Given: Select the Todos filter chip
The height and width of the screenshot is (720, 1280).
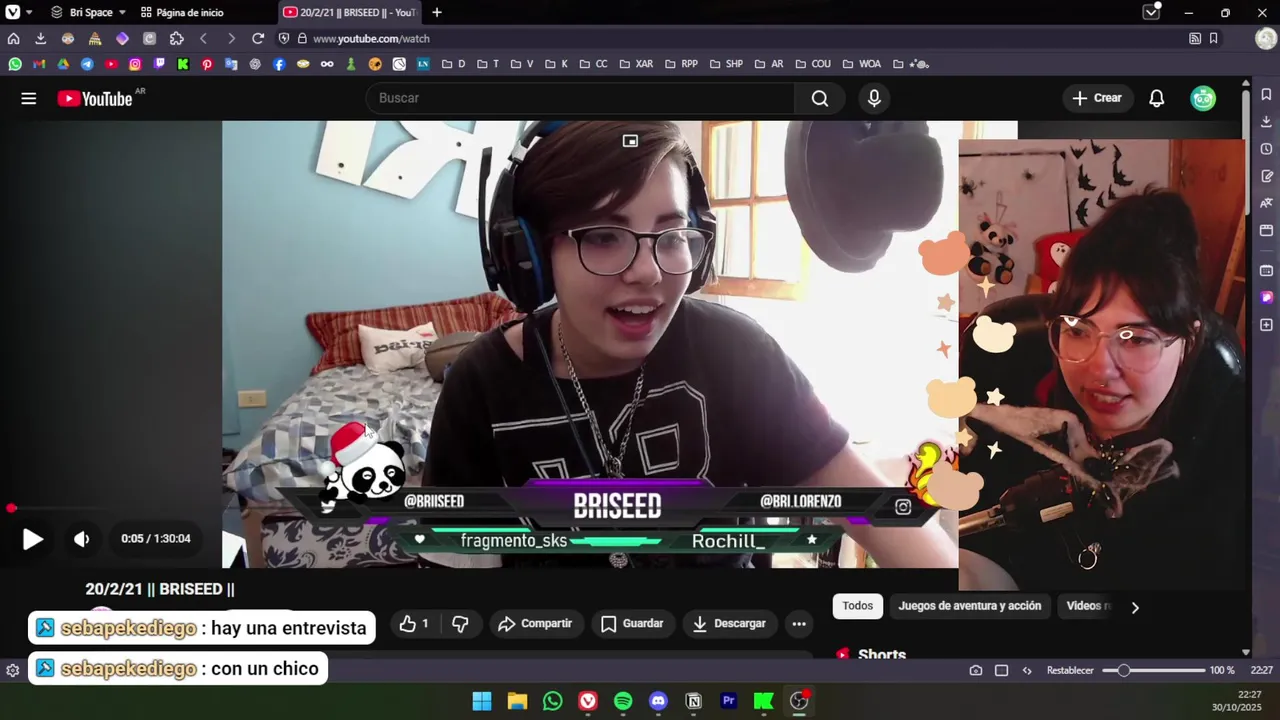Looking at the screenshot, I should tap(858, 606).
